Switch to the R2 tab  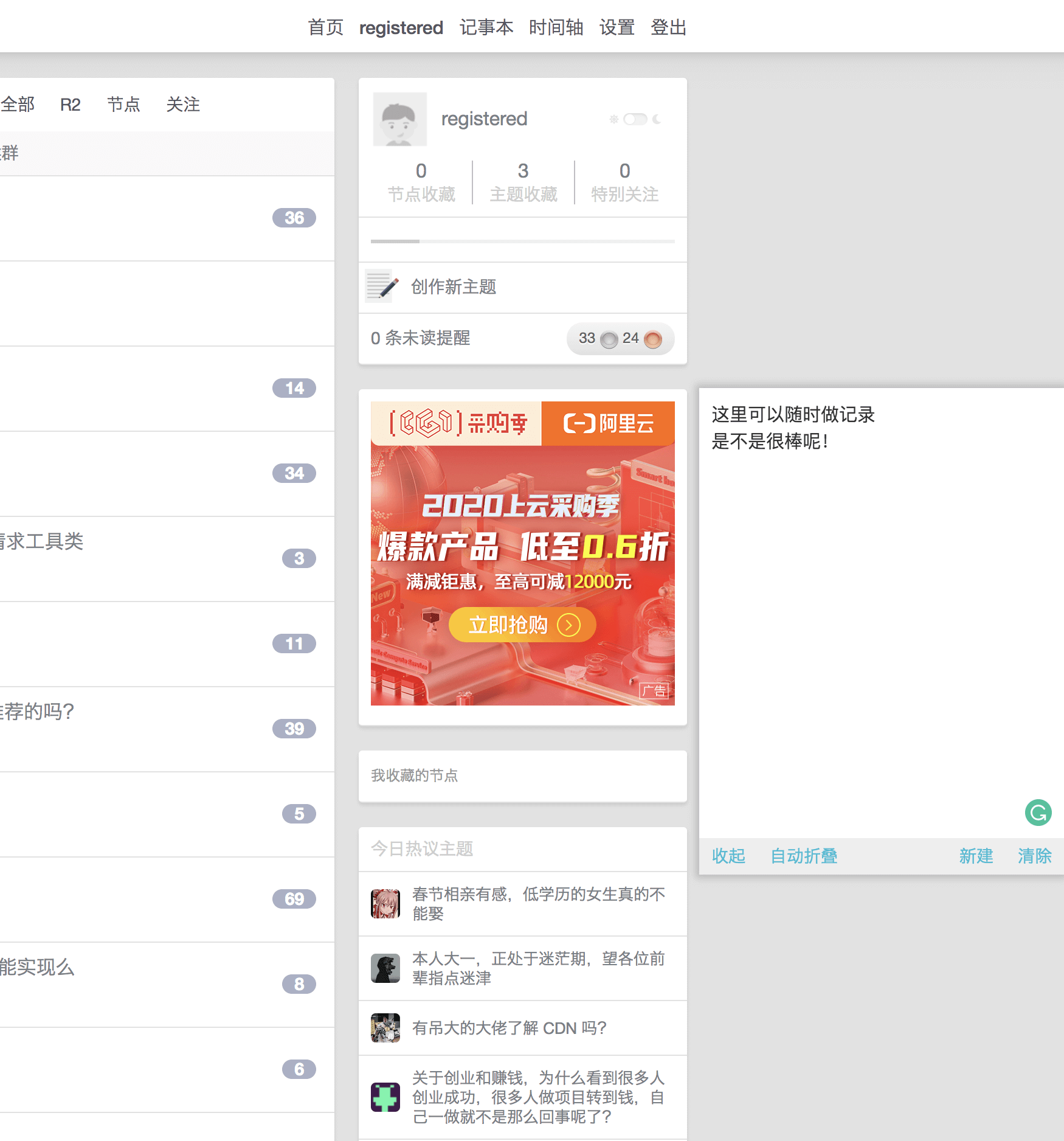71,105
